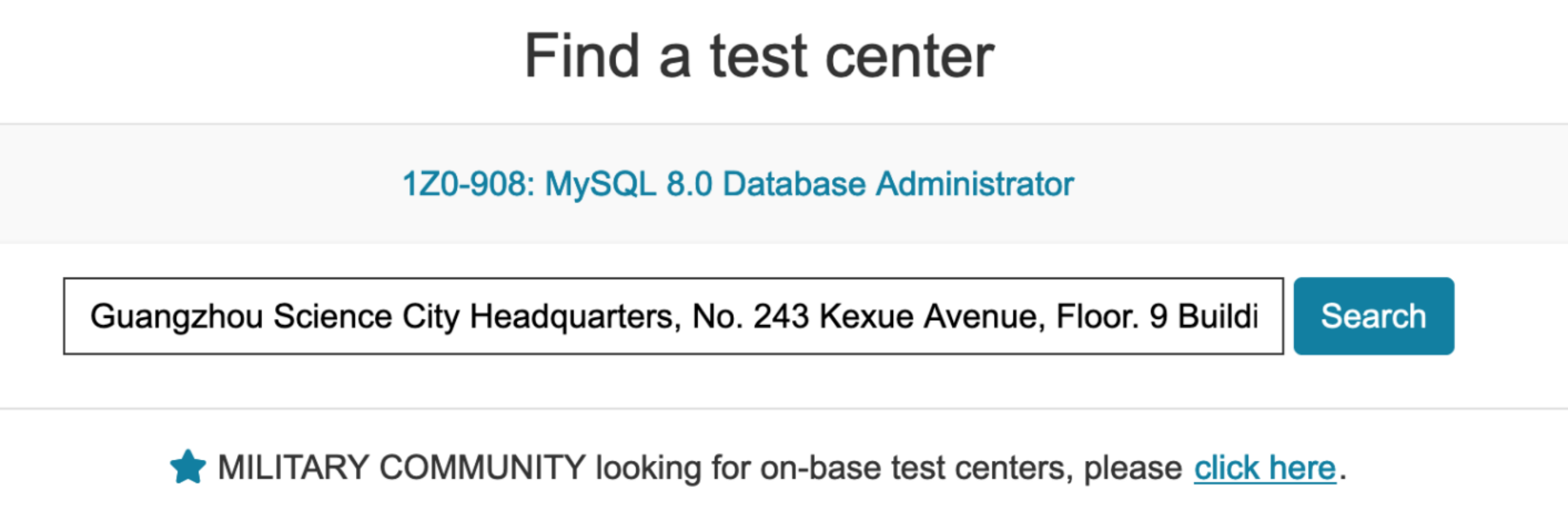
Task: Click "MySQL 8.0" in the exam name
Action: click(x=628, y=184)
